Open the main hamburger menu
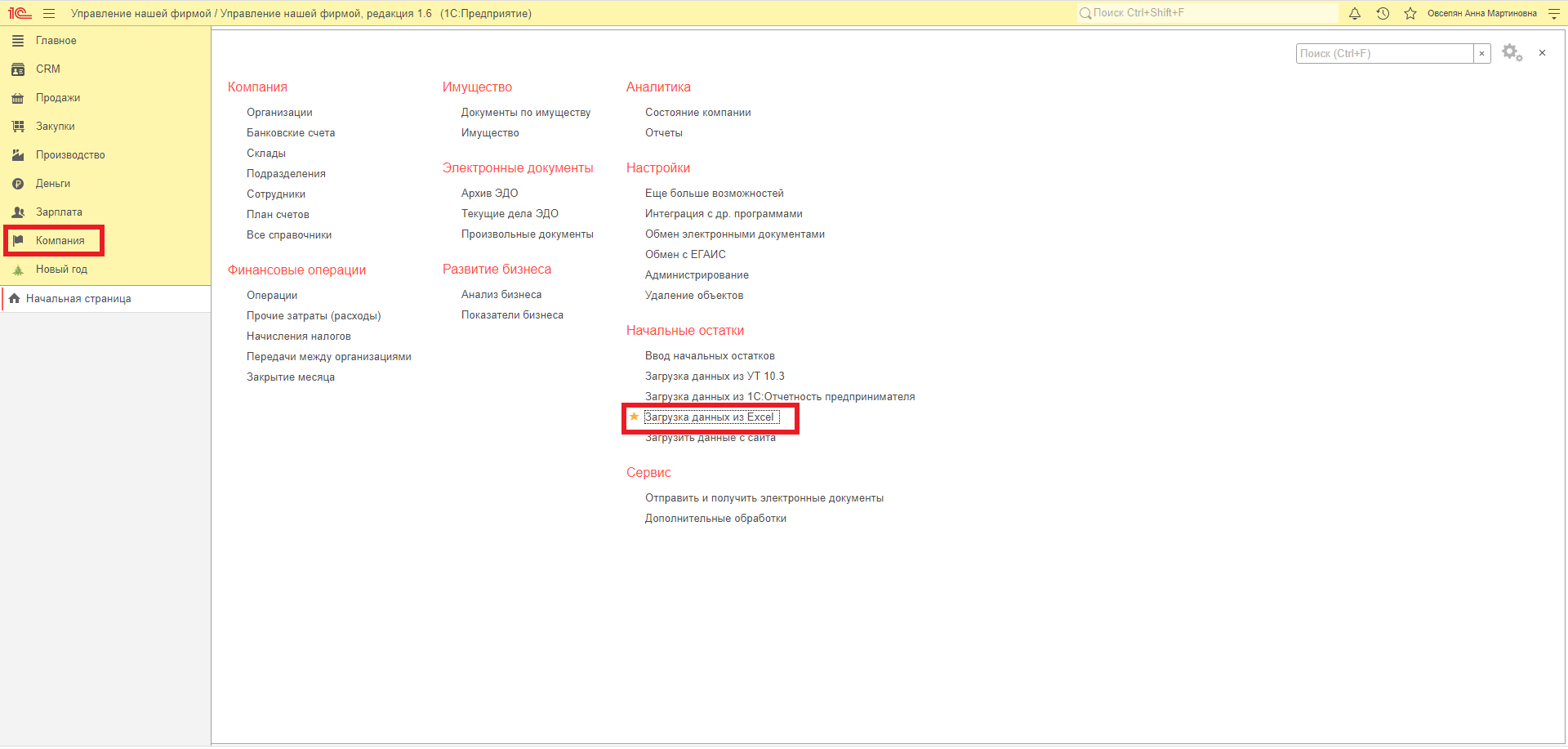The height and width of the screenshot is (749, 1568). click(x=49, y=13)
